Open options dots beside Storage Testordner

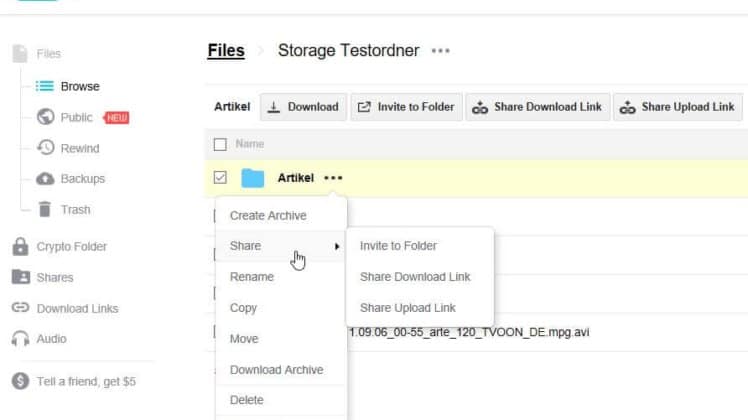(x=440, y=51)
